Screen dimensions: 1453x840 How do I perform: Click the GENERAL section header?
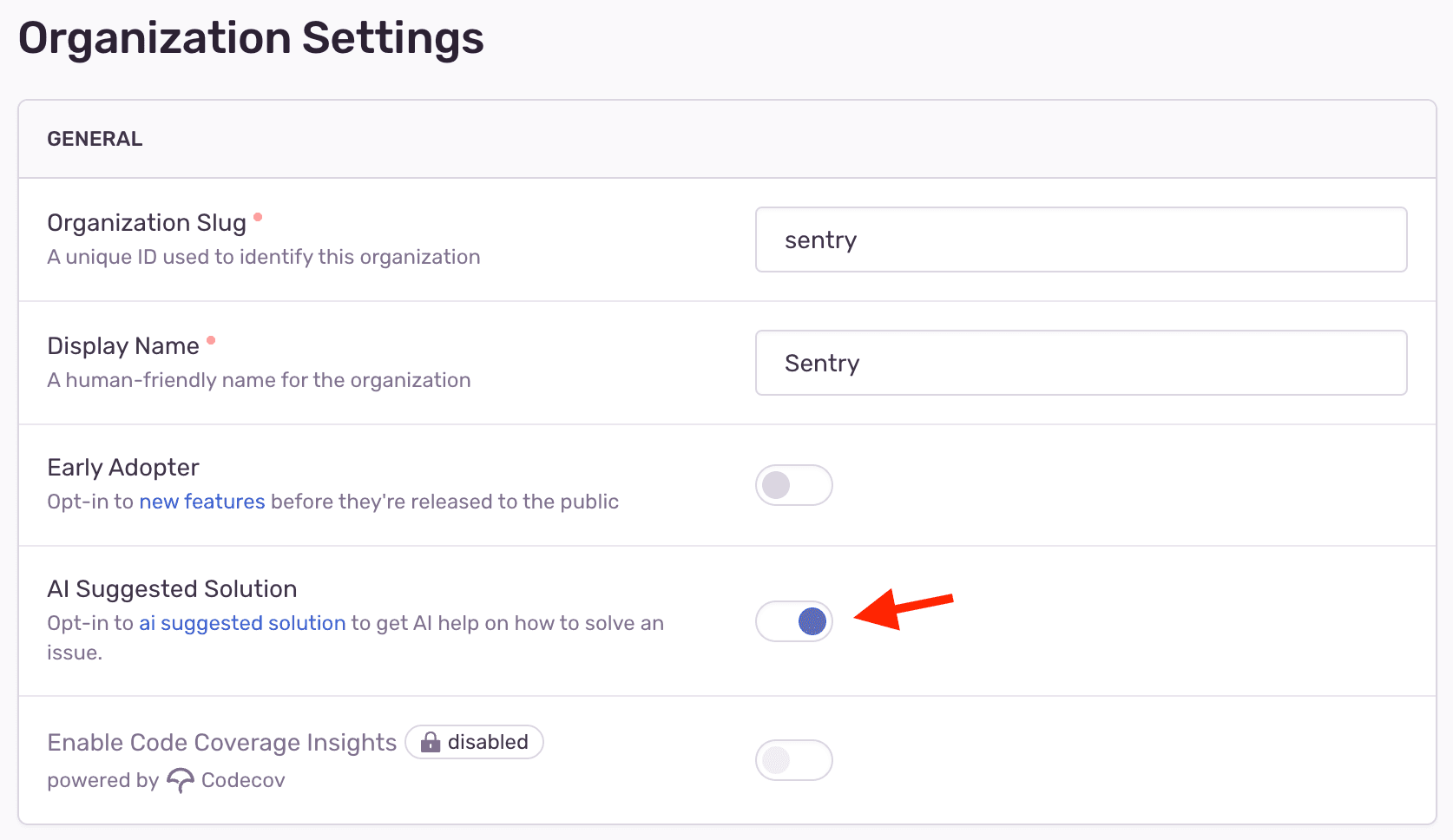point(95,138)
